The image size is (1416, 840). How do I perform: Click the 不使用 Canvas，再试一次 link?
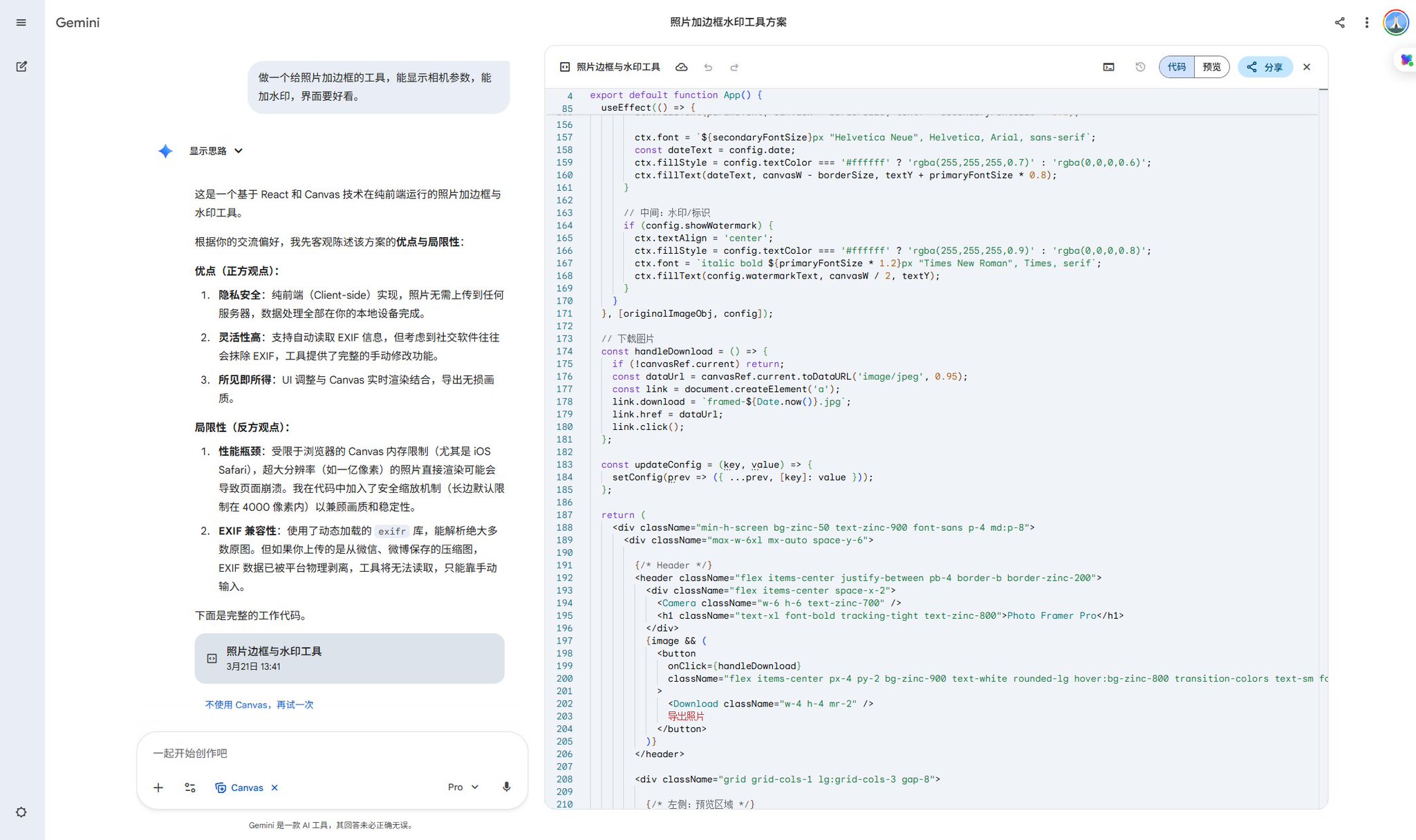click(259, 704)
